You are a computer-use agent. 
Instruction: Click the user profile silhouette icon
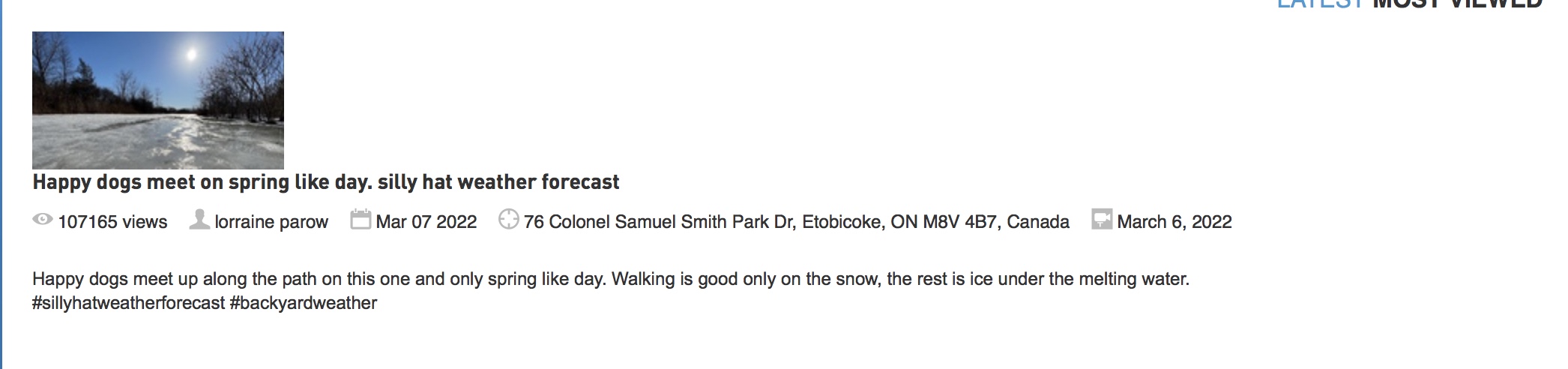click(199, 220)
